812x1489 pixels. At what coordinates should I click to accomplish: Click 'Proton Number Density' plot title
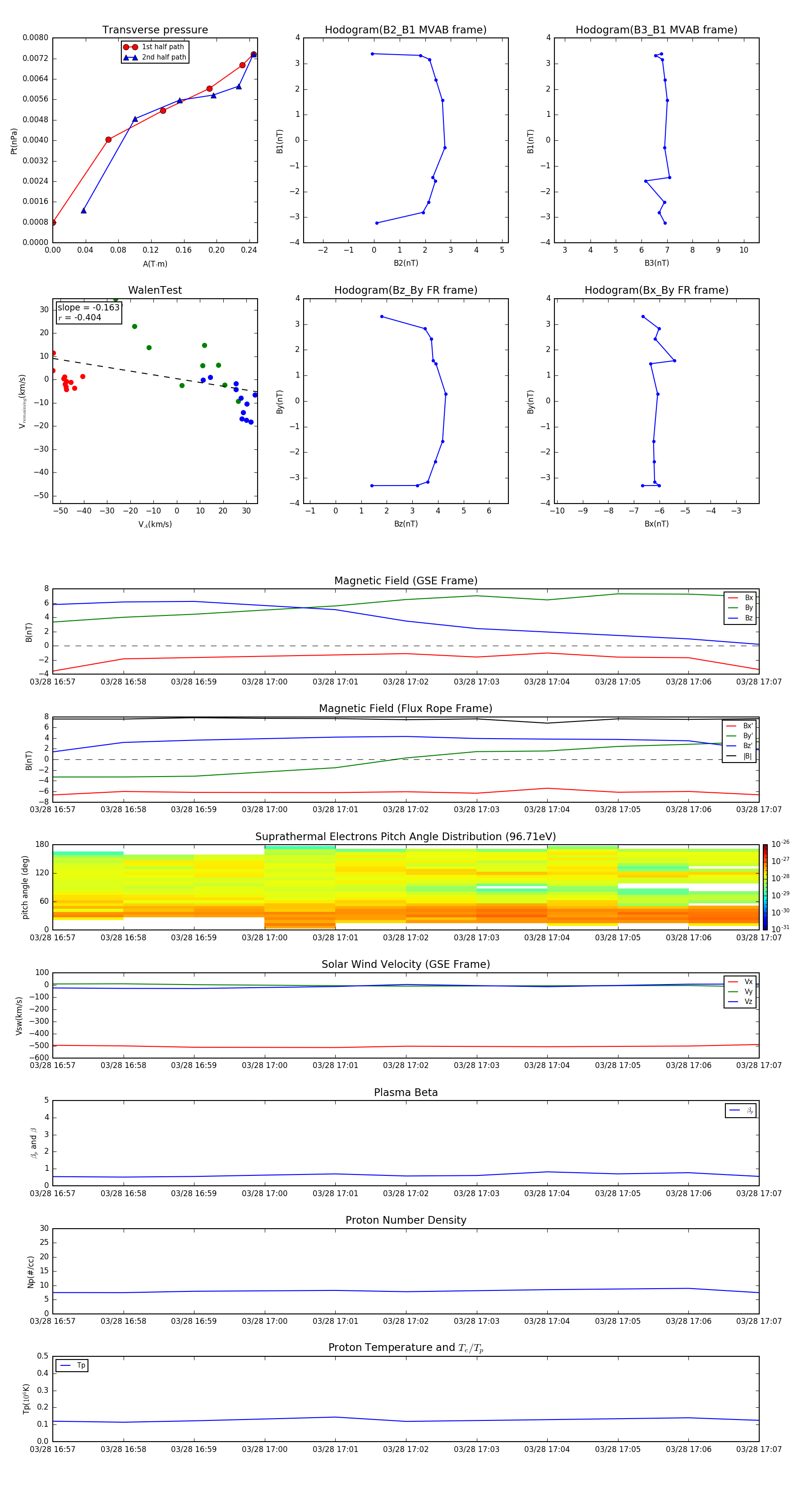(406, 1220)
